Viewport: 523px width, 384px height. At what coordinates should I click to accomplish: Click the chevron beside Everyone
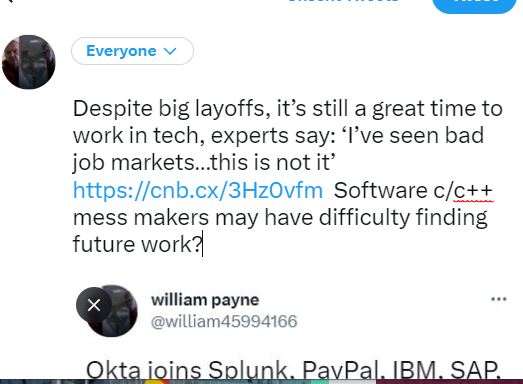(170, 51)
